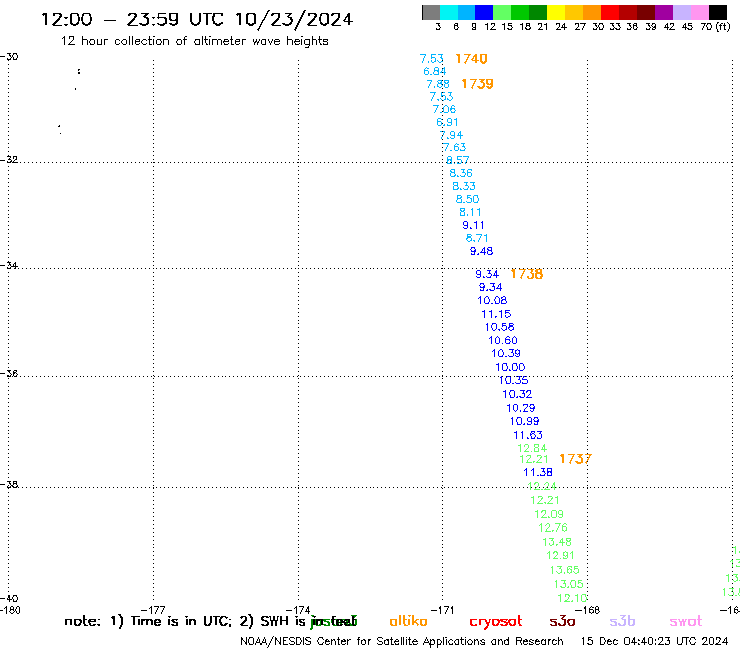740x650 pixels.
Task: Click the orange color scale swatch
Action: click(x=592, y=12)
